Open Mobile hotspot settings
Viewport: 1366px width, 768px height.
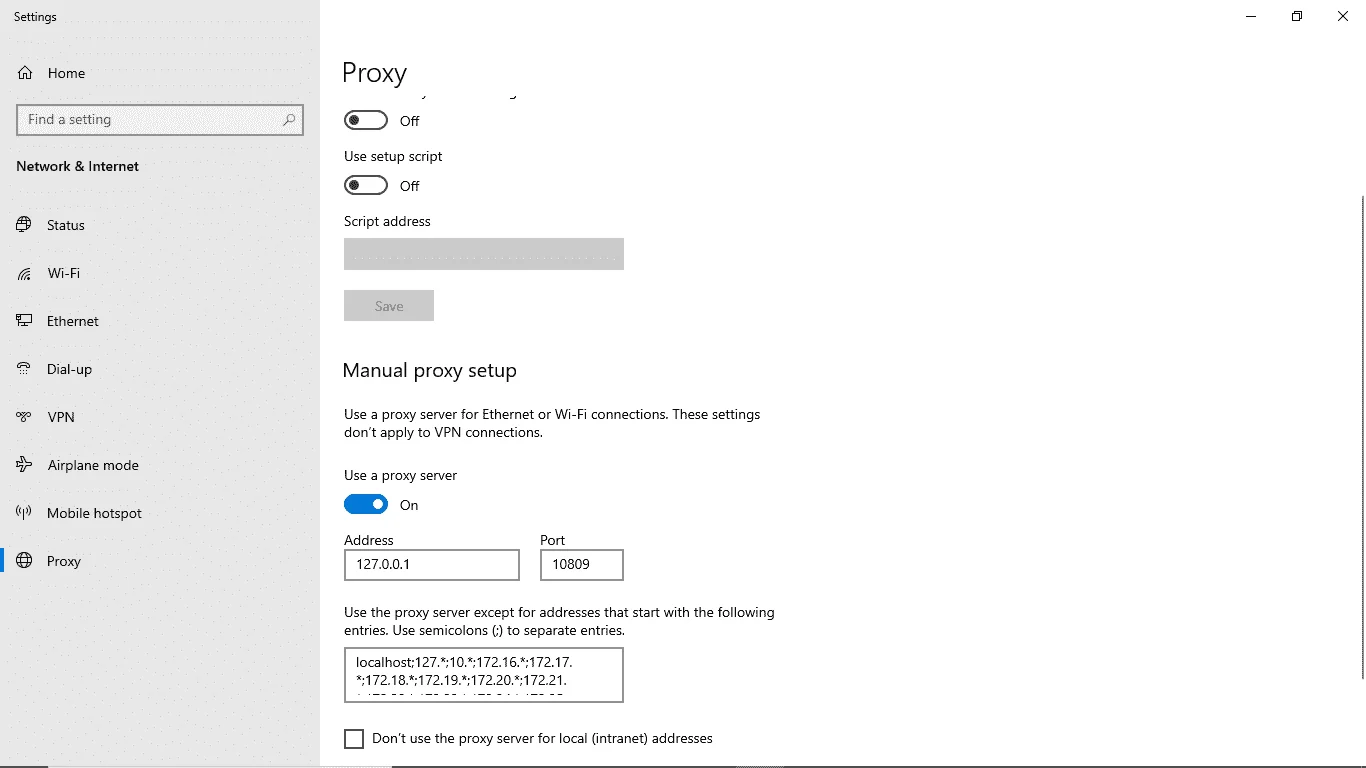pos(160,513)
